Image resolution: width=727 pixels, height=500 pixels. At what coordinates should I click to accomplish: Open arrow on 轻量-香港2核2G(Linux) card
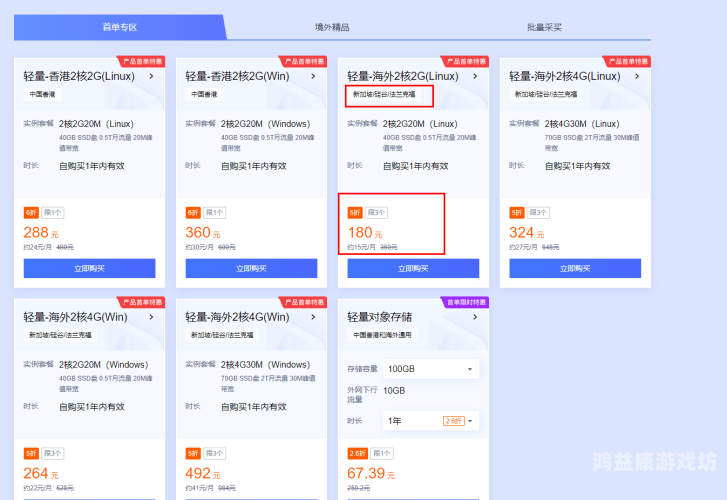(150, 76)
